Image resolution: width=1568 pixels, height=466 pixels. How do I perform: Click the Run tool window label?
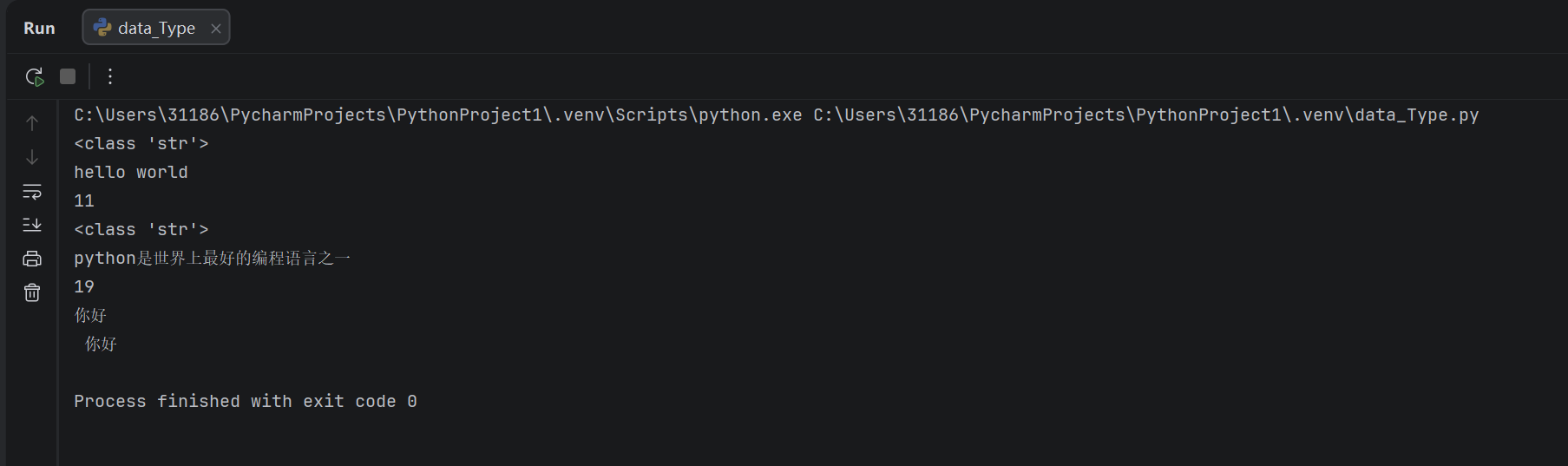pyautogui.click(x=39, y=28)
